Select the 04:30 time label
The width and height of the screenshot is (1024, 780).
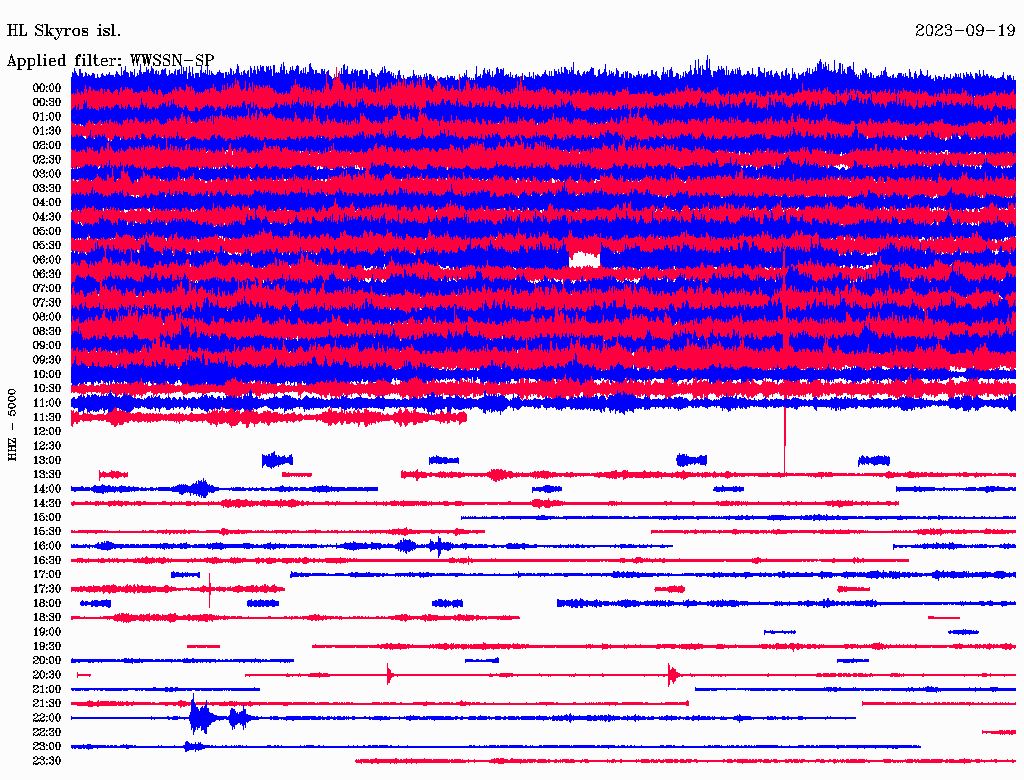47,216
